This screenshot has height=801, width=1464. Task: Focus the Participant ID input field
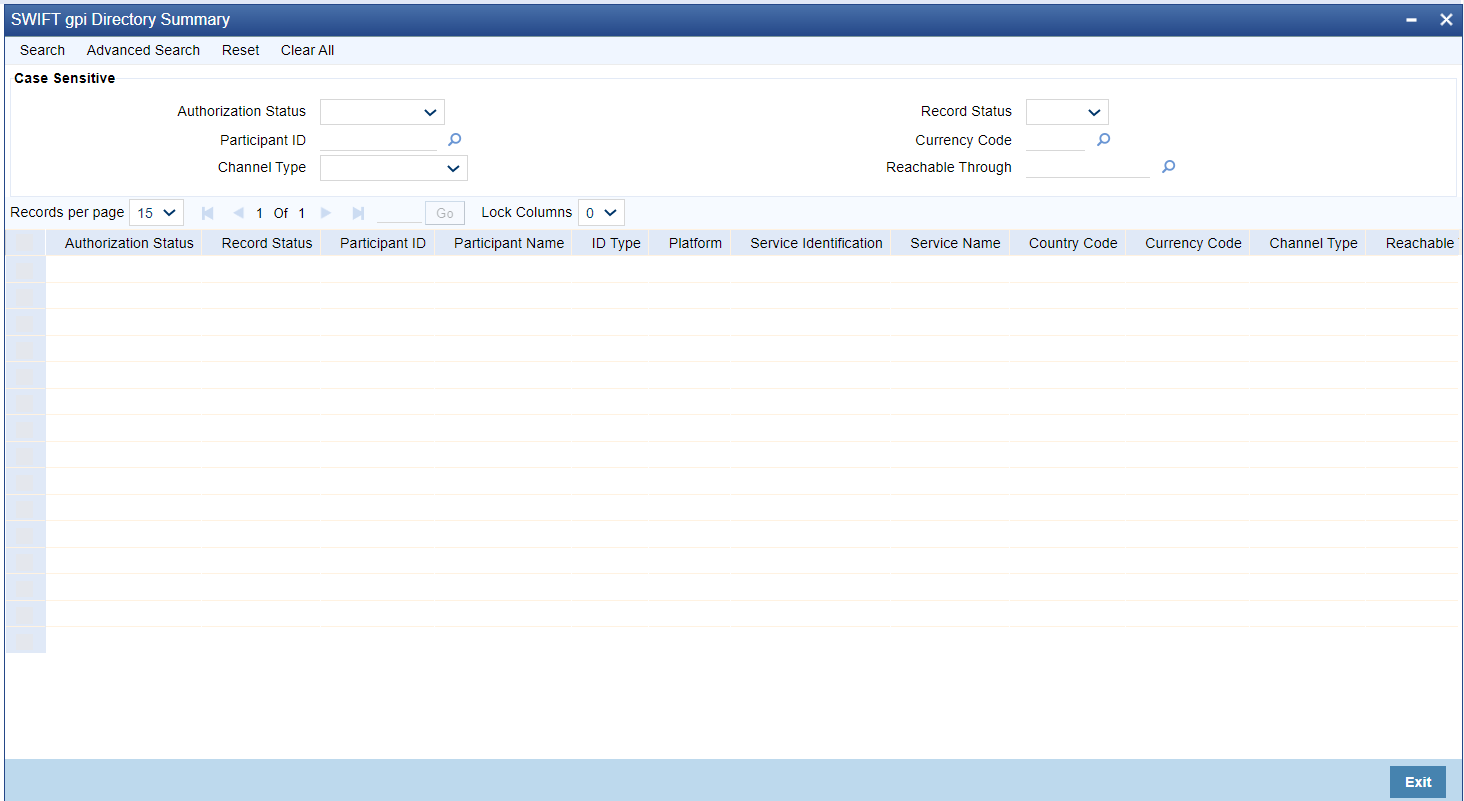coord(379,140)
